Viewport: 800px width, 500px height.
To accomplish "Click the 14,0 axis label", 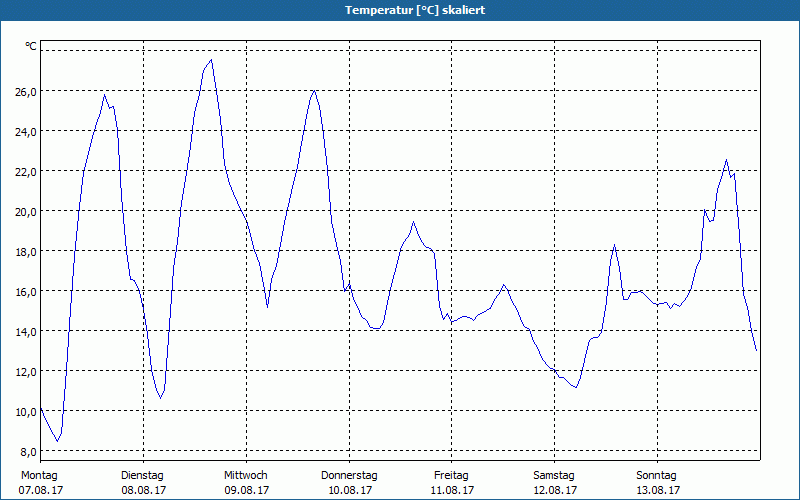I will point(26,332).
